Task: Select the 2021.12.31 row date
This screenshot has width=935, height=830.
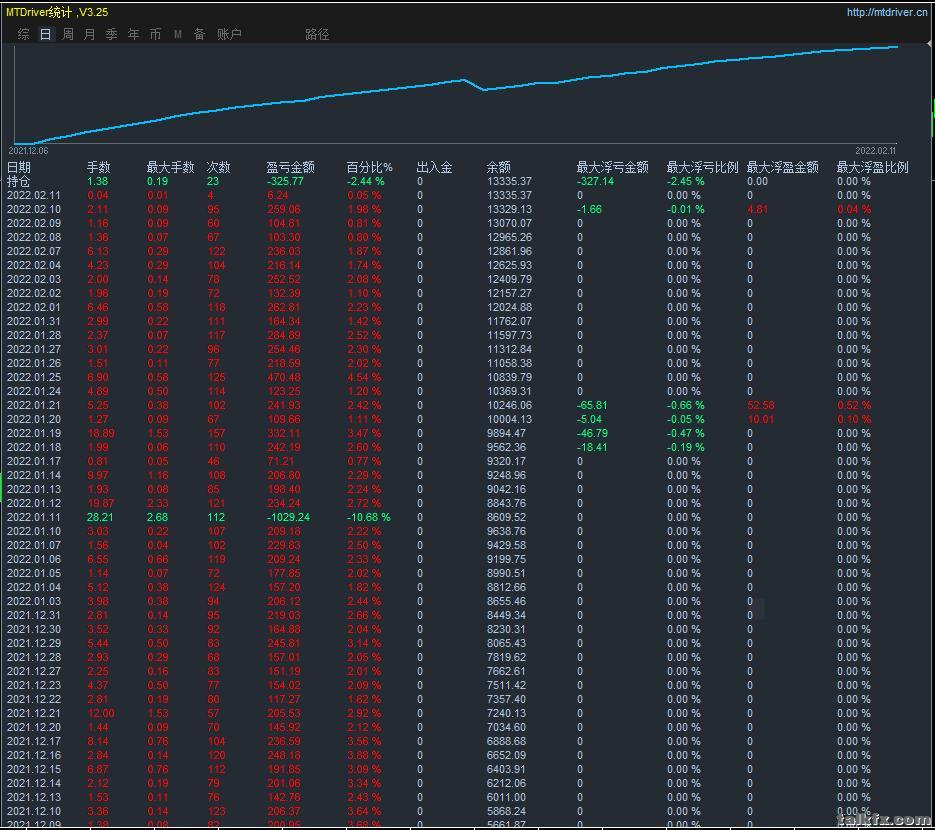Action: coord(34,615)
